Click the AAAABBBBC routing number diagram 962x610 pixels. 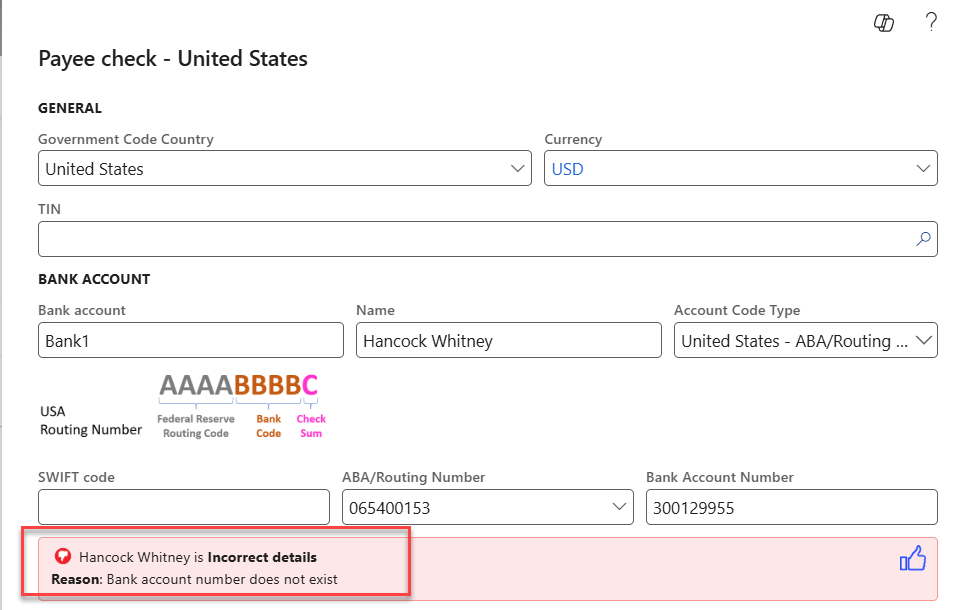click(239, 385)
